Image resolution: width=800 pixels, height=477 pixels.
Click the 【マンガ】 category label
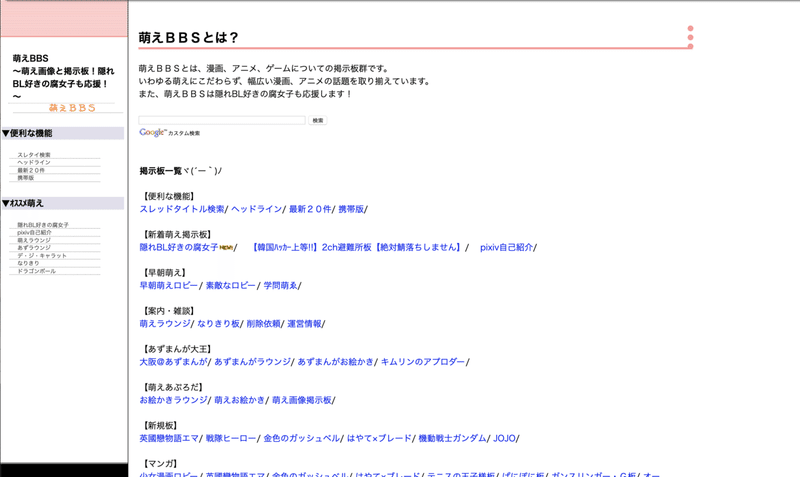(160, 464)
